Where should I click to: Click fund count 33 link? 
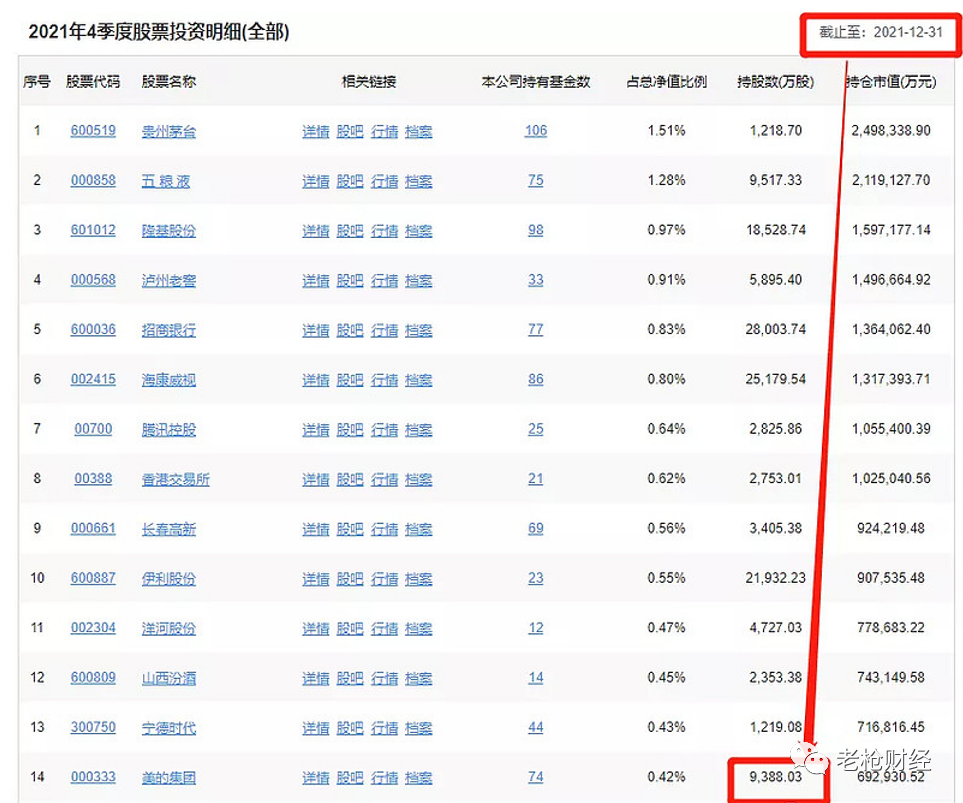[x=536, y=280]
